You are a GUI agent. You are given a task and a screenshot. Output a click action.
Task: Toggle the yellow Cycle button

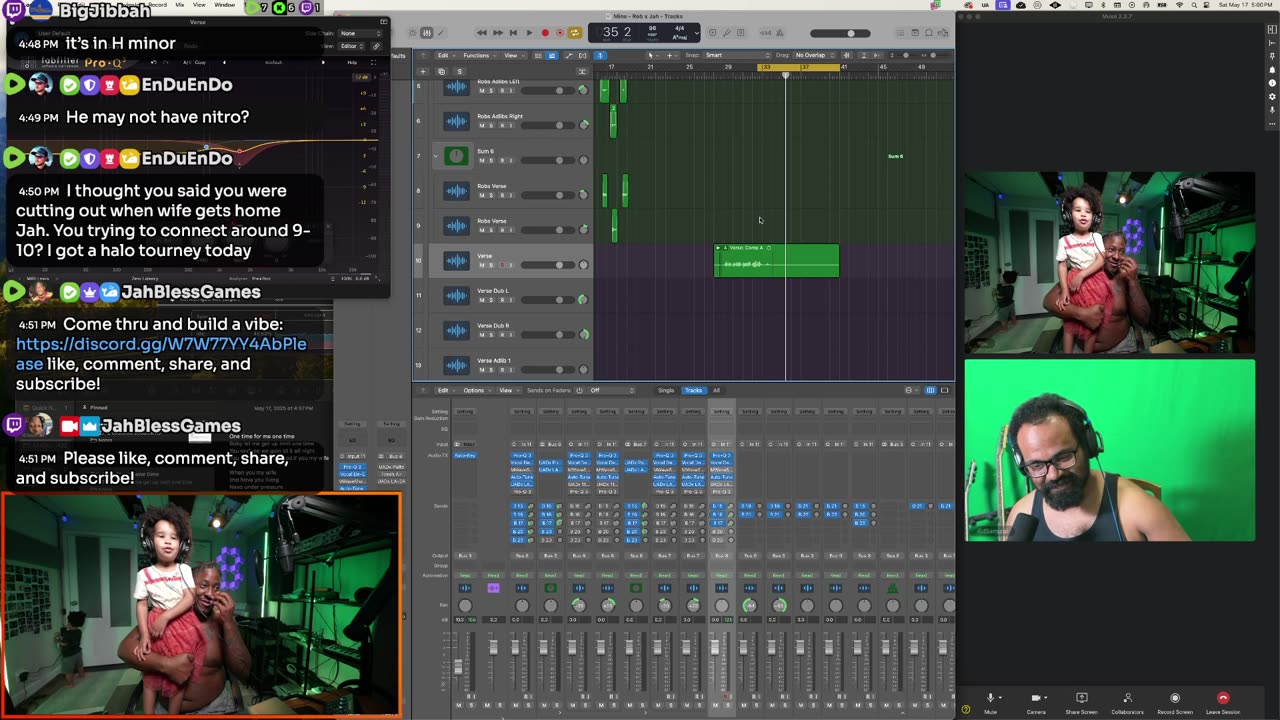(575, 33)
